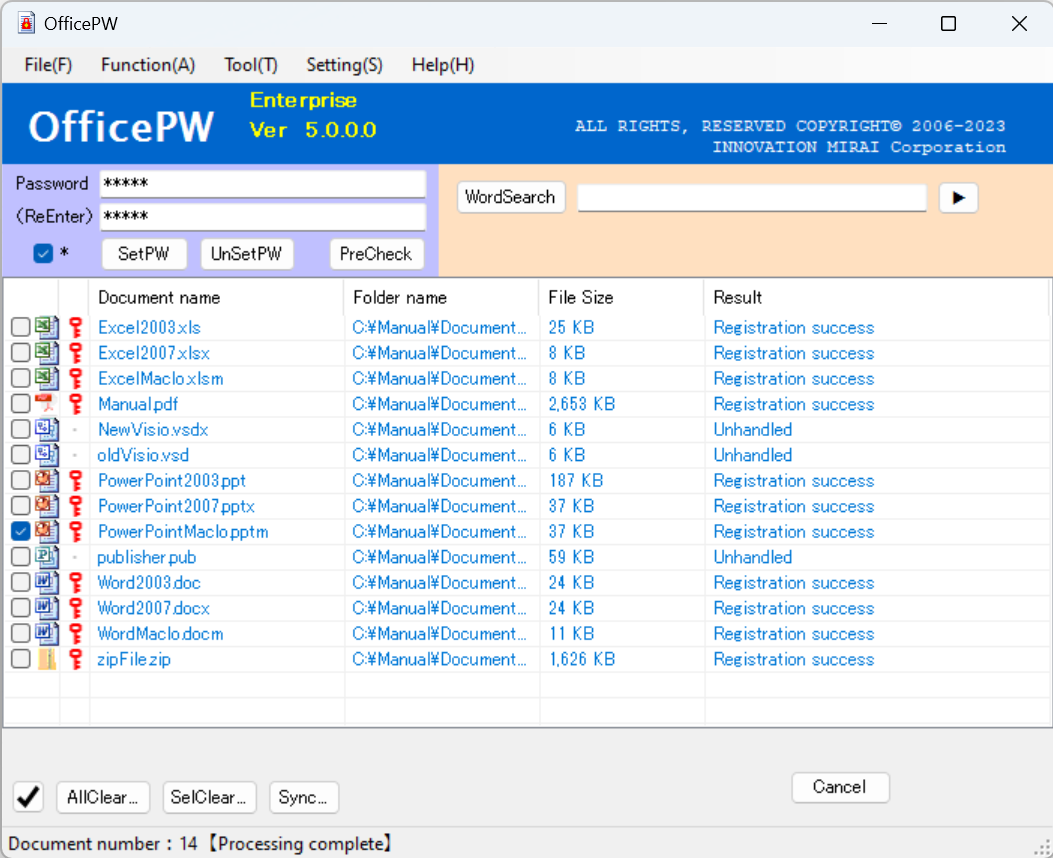Image resolution: width=1053 pixels, height=858 pixels.
Task: Click the WordSearch button
Action: point(510,197)
